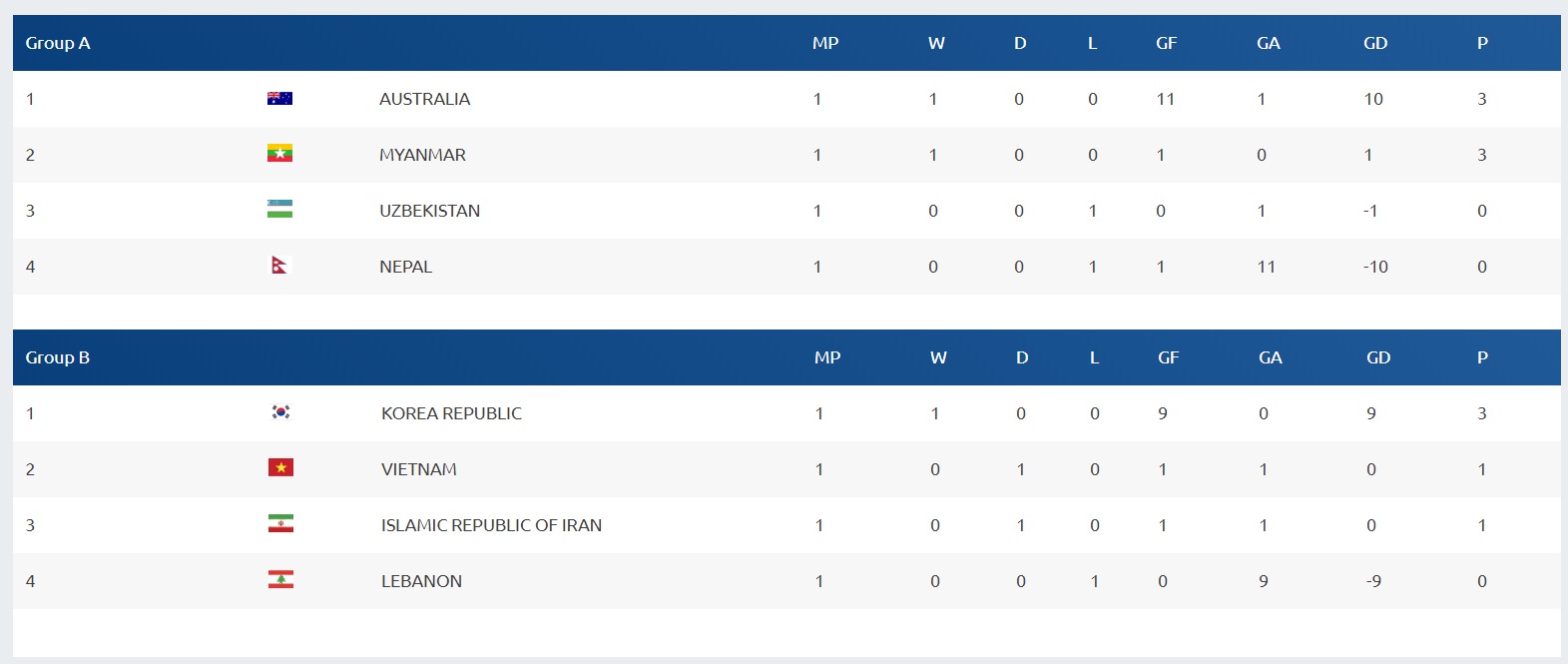Click the Iran flag icon
Viewport: 1568px width, 664px height.
coord(281,523)
